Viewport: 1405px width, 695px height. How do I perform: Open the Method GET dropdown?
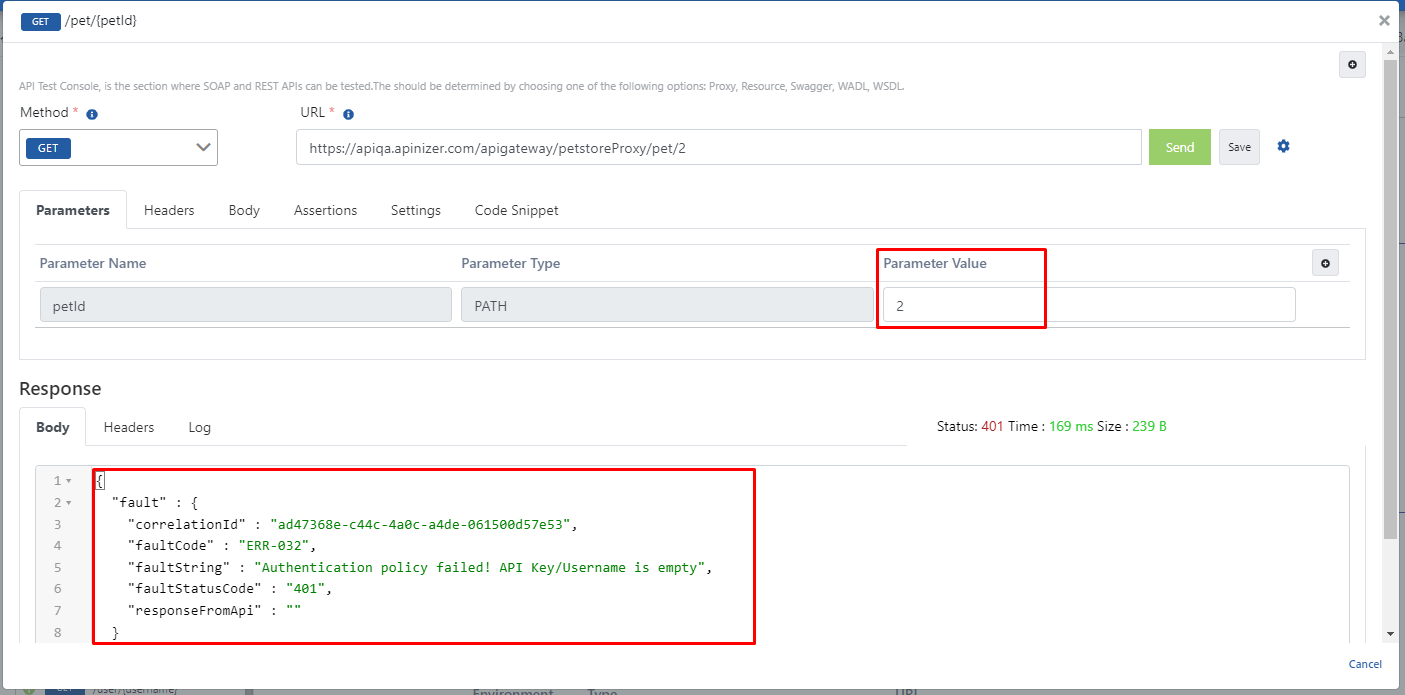tap(119, 147)
